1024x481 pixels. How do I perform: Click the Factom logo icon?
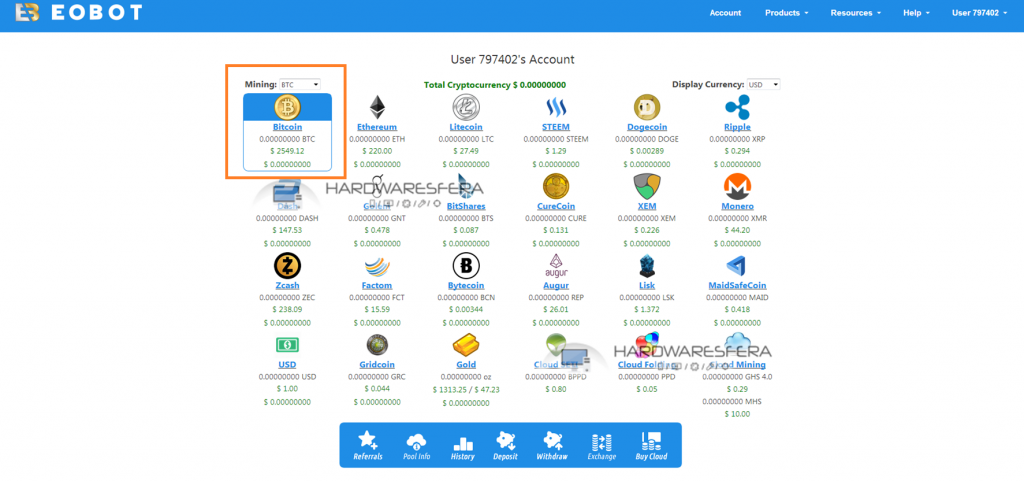377,266
